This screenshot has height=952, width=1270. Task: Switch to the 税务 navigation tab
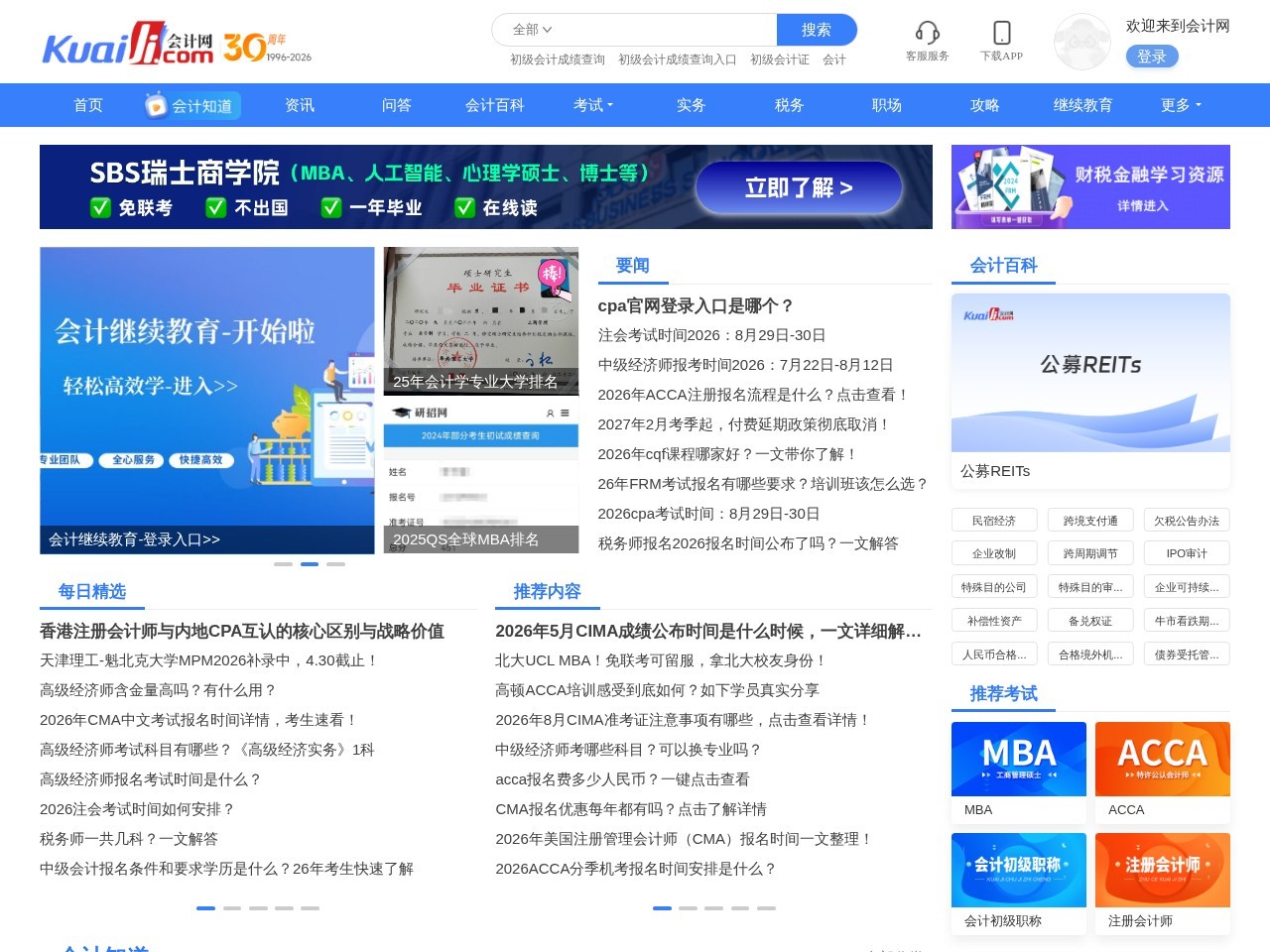[x=788, y=105]
